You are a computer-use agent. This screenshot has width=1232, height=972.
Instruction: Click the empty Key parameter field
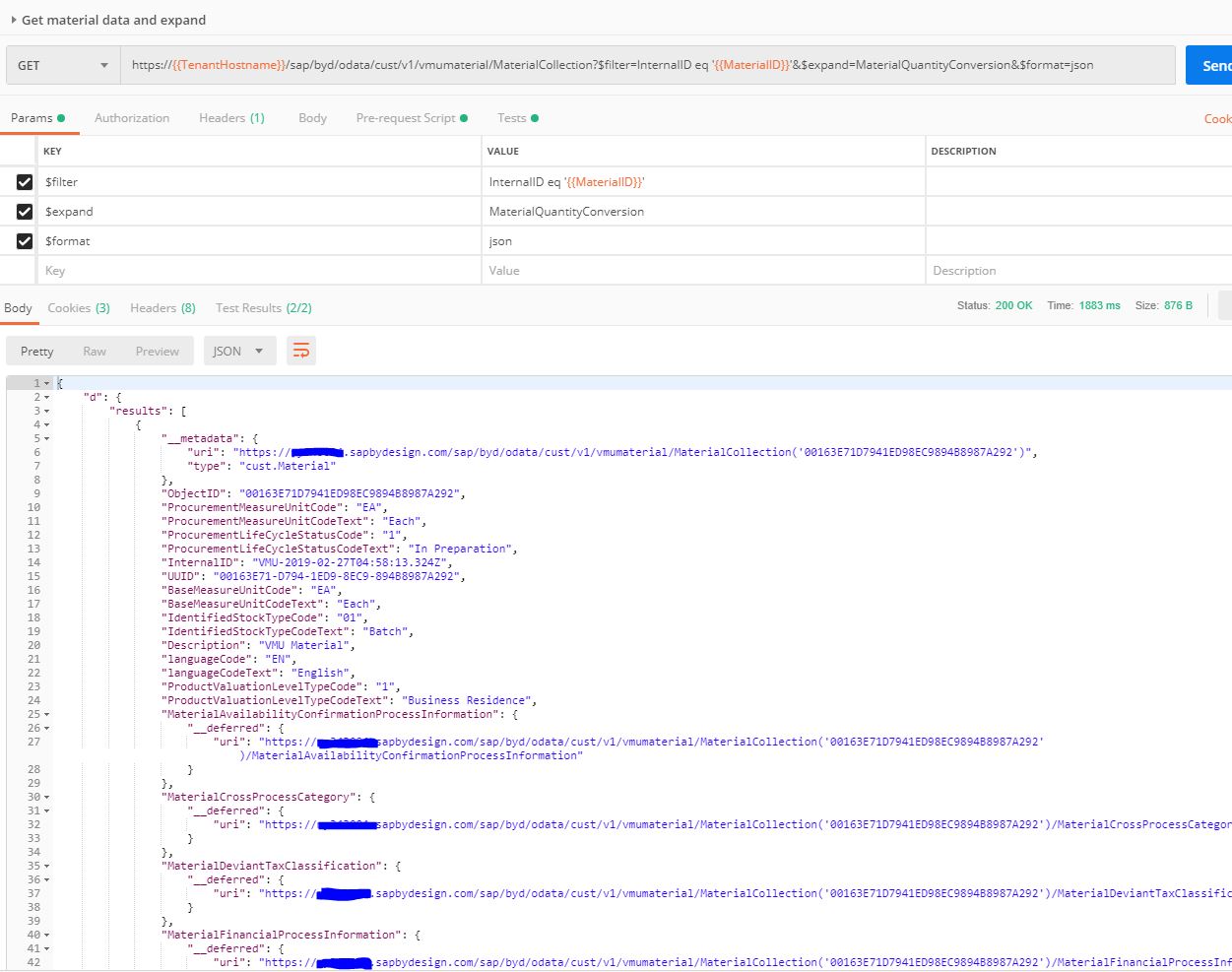pyautogui.click(x=258, y=271)
